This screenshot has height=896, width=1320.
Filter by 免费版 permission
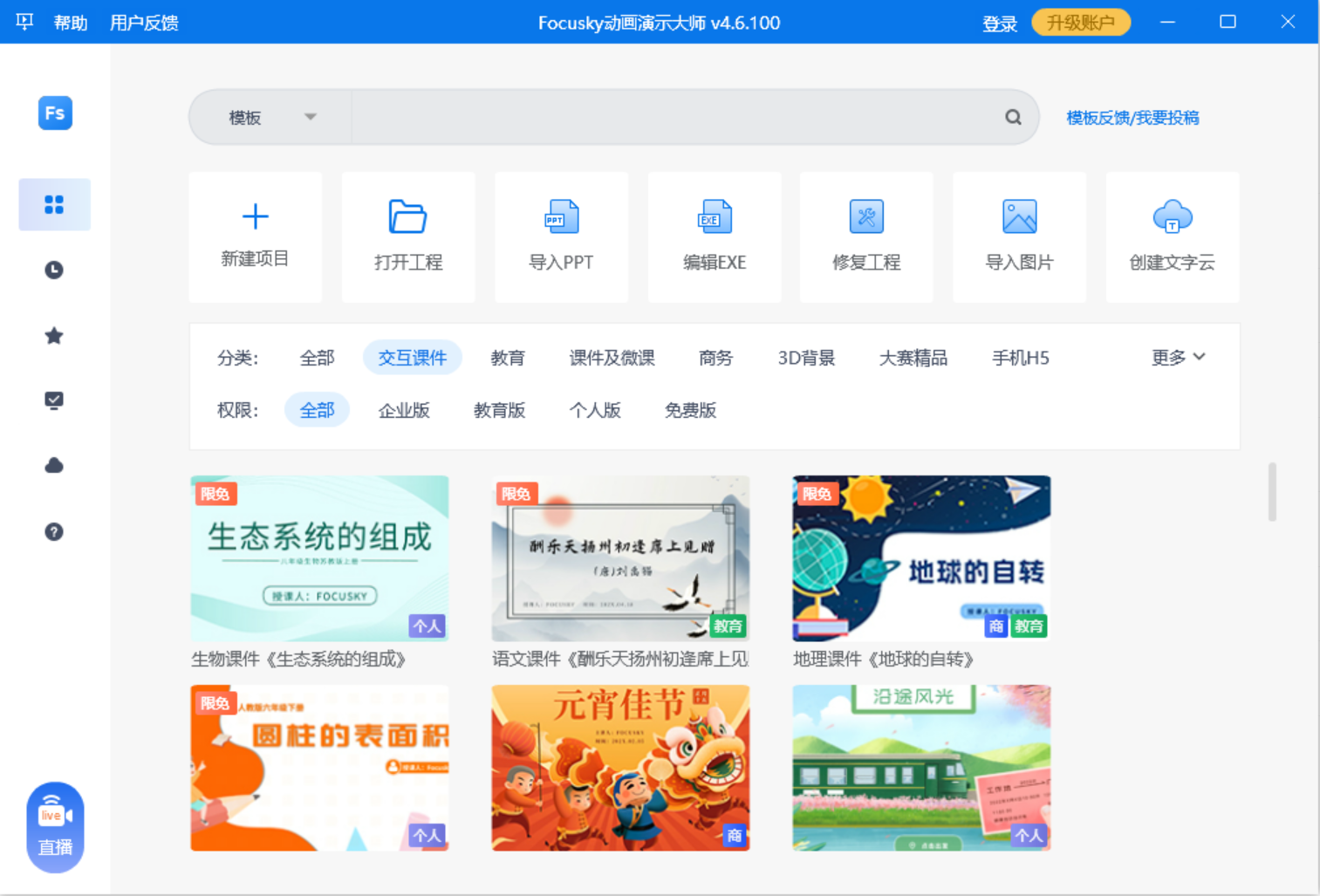pyautogui.click(x=690, y=410)
